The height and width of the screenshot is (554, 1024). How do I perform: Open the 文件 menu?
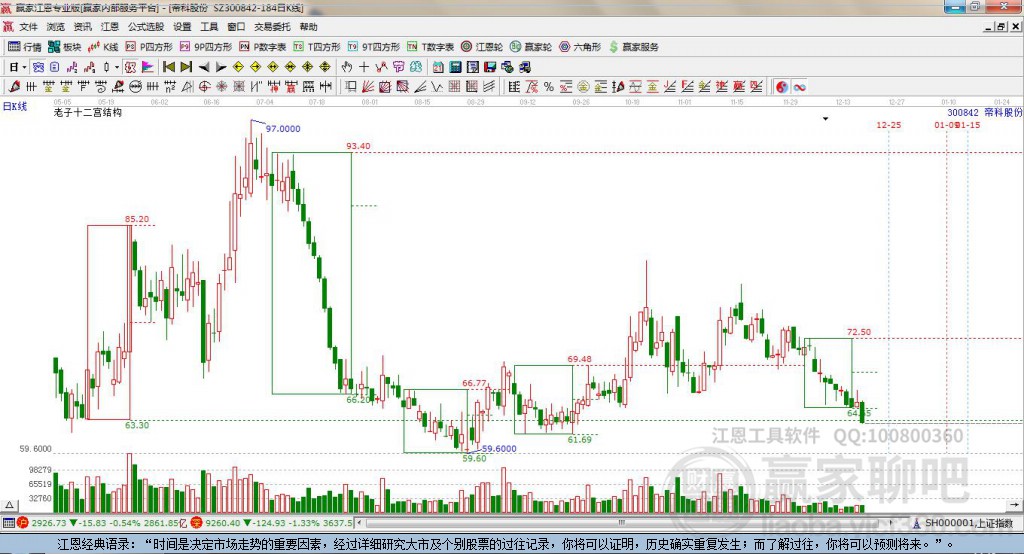pos(28,27)
